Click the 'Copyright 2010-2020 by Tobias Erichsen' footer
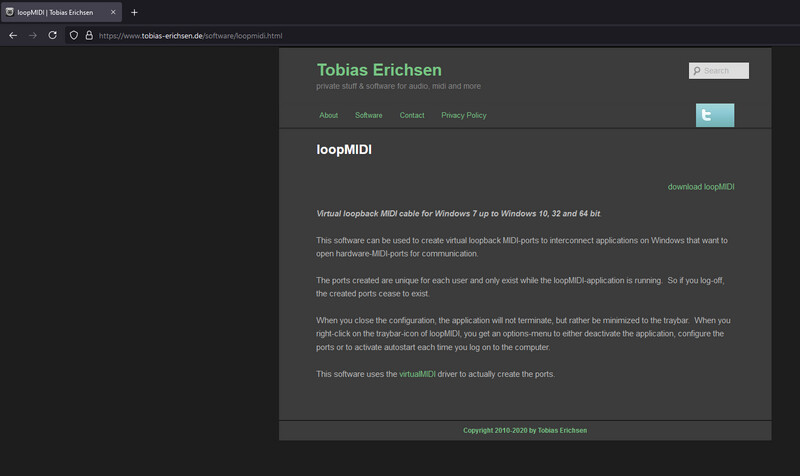 pyautogui.click(x=525, y=431)
